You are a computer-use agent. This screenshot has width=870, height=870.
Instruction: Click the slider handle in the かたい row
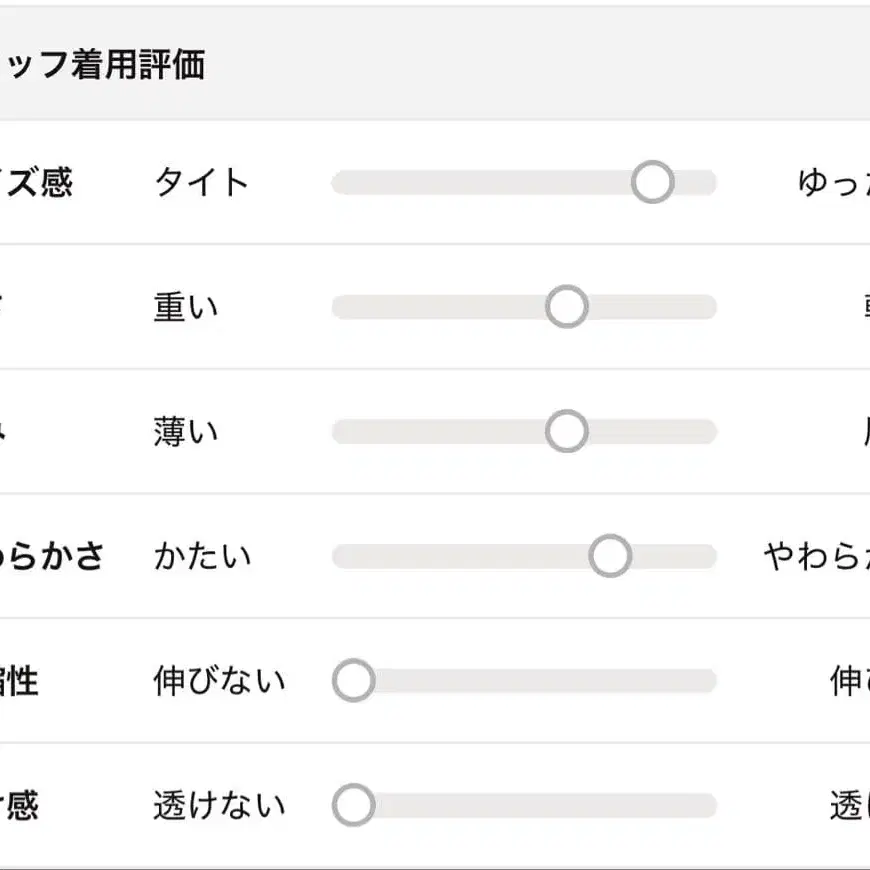click(609, 556)
